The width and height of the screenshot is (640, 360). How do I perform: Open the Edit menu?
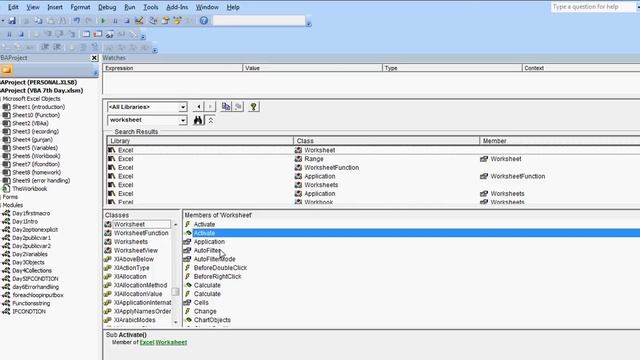(x=13, y=7)
